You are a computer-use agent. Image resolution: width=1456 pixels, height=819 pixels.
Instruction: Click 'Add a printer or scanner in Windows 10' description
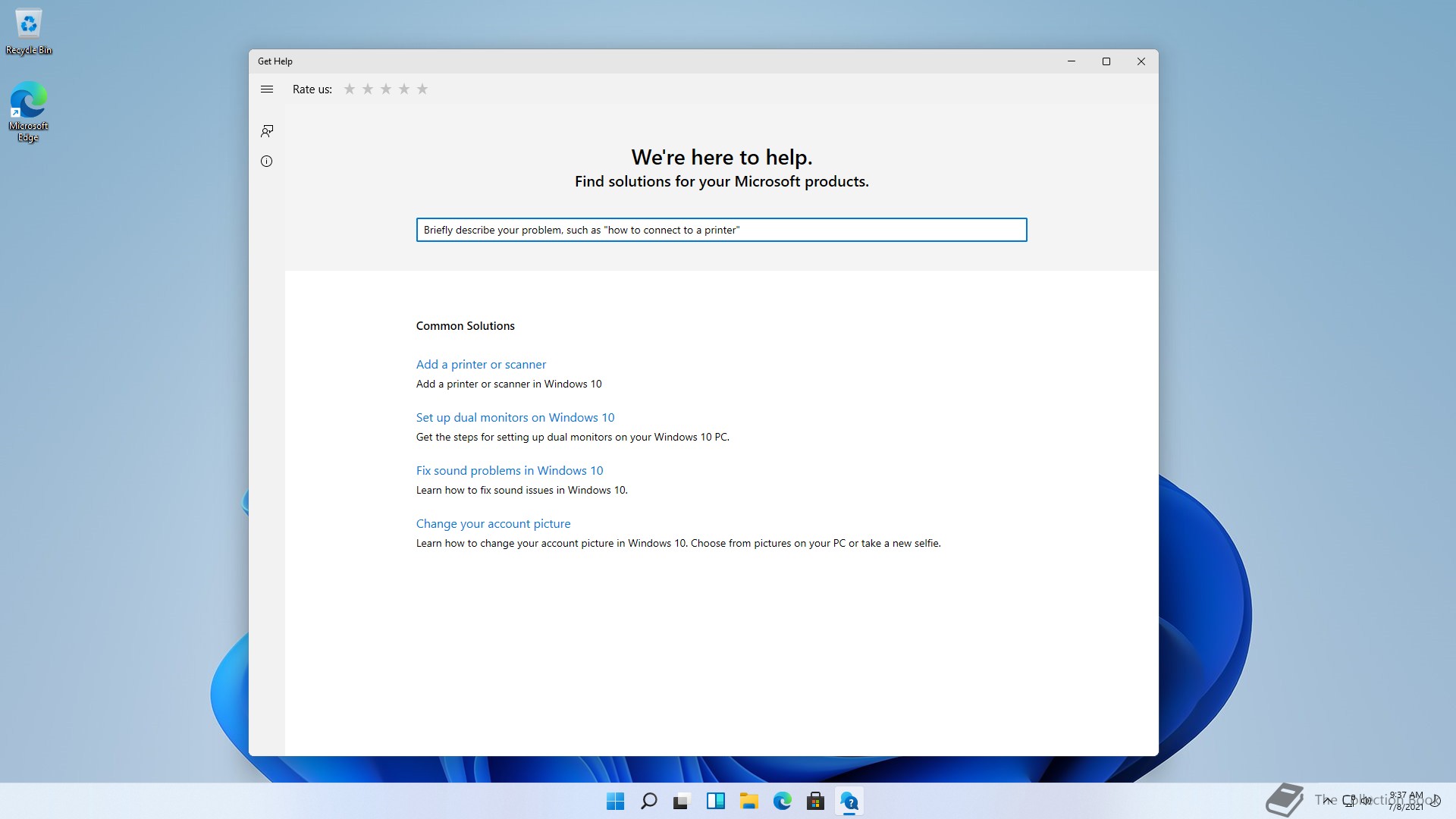509,384
